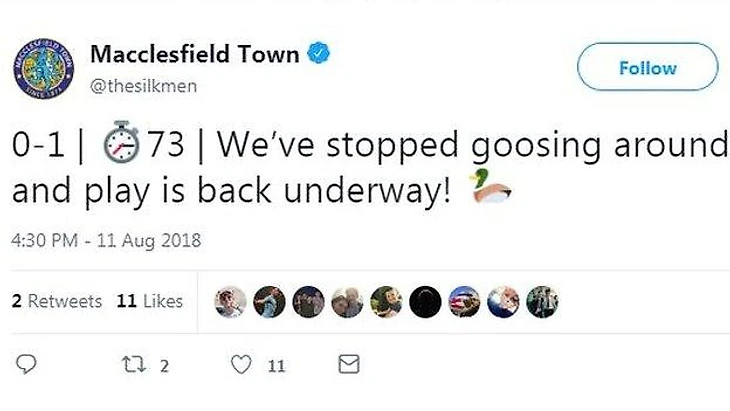Click the blue verified badge
The width and height of the screenshot is (730, 411).
pyautogui.click(x=318, y=53)
